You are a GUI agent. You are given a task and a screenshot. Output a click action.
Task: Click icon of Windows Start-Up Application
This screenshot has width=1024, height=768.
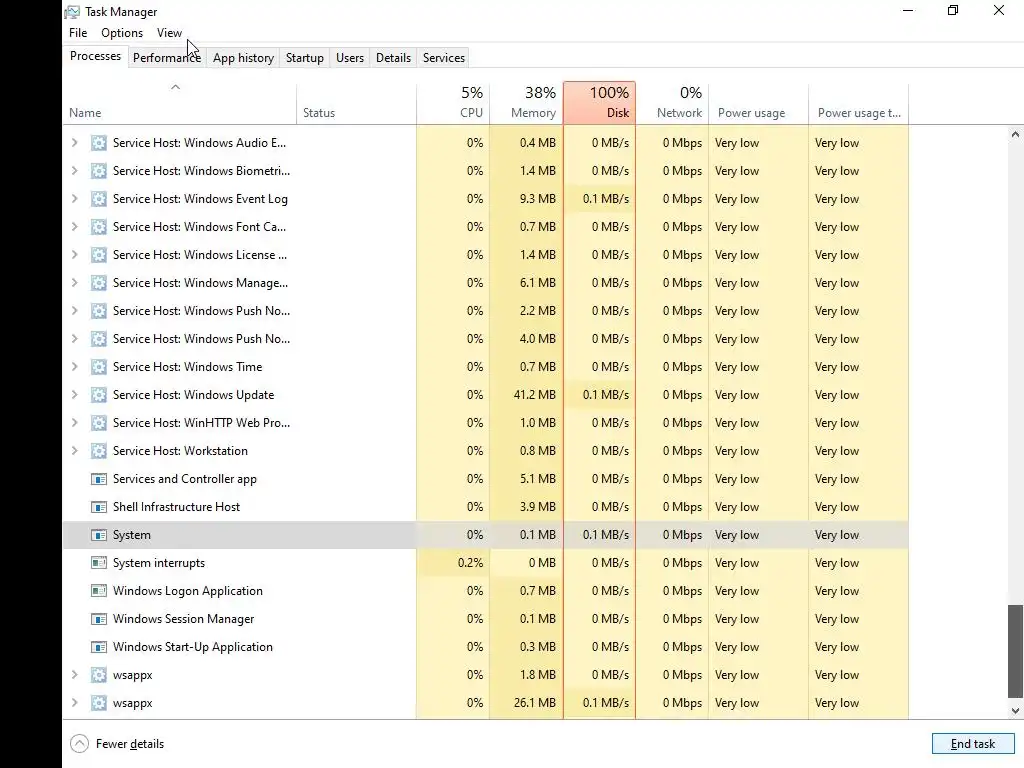pos(99,647)
